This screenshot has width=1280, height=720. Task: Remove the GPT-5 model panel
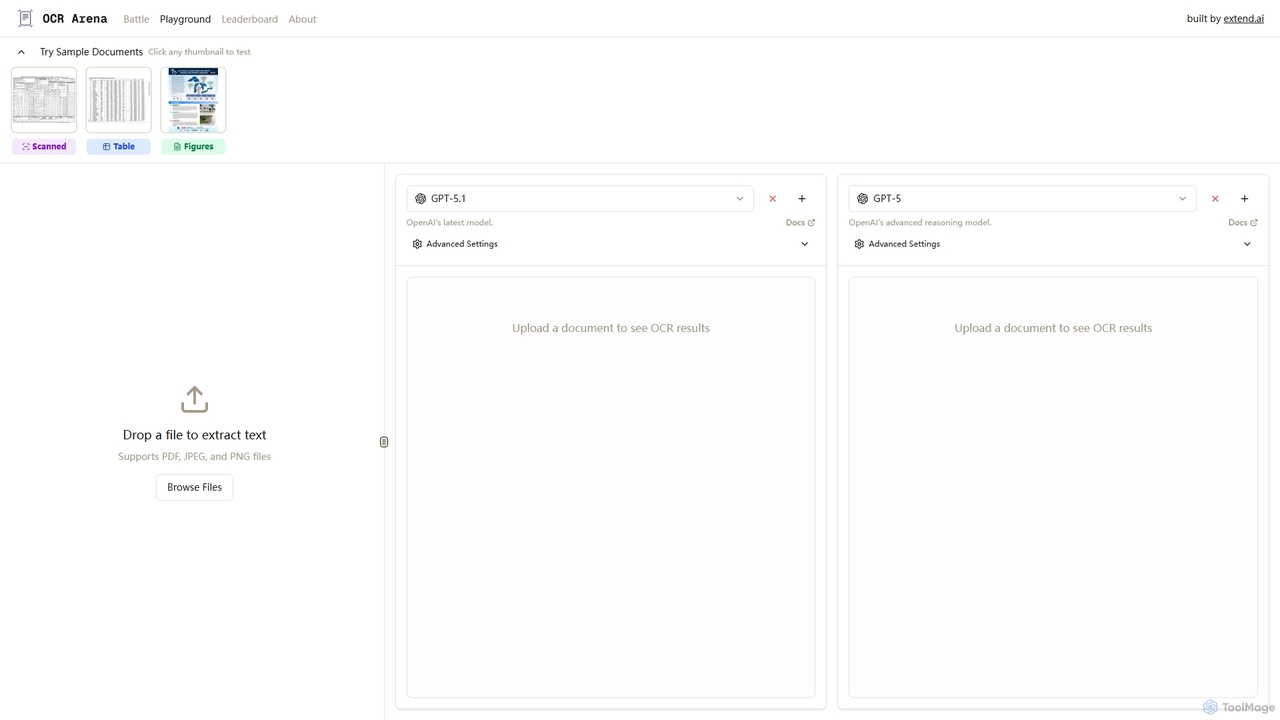coord(1215,199)
